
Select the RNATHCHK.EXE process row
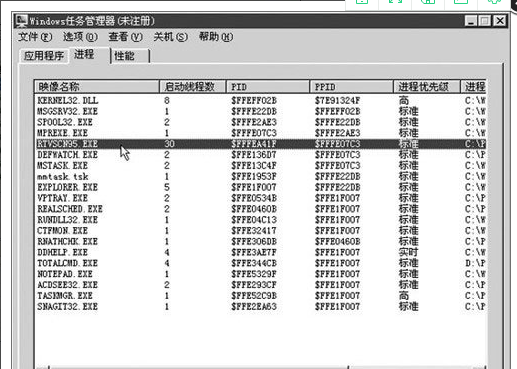261,242
